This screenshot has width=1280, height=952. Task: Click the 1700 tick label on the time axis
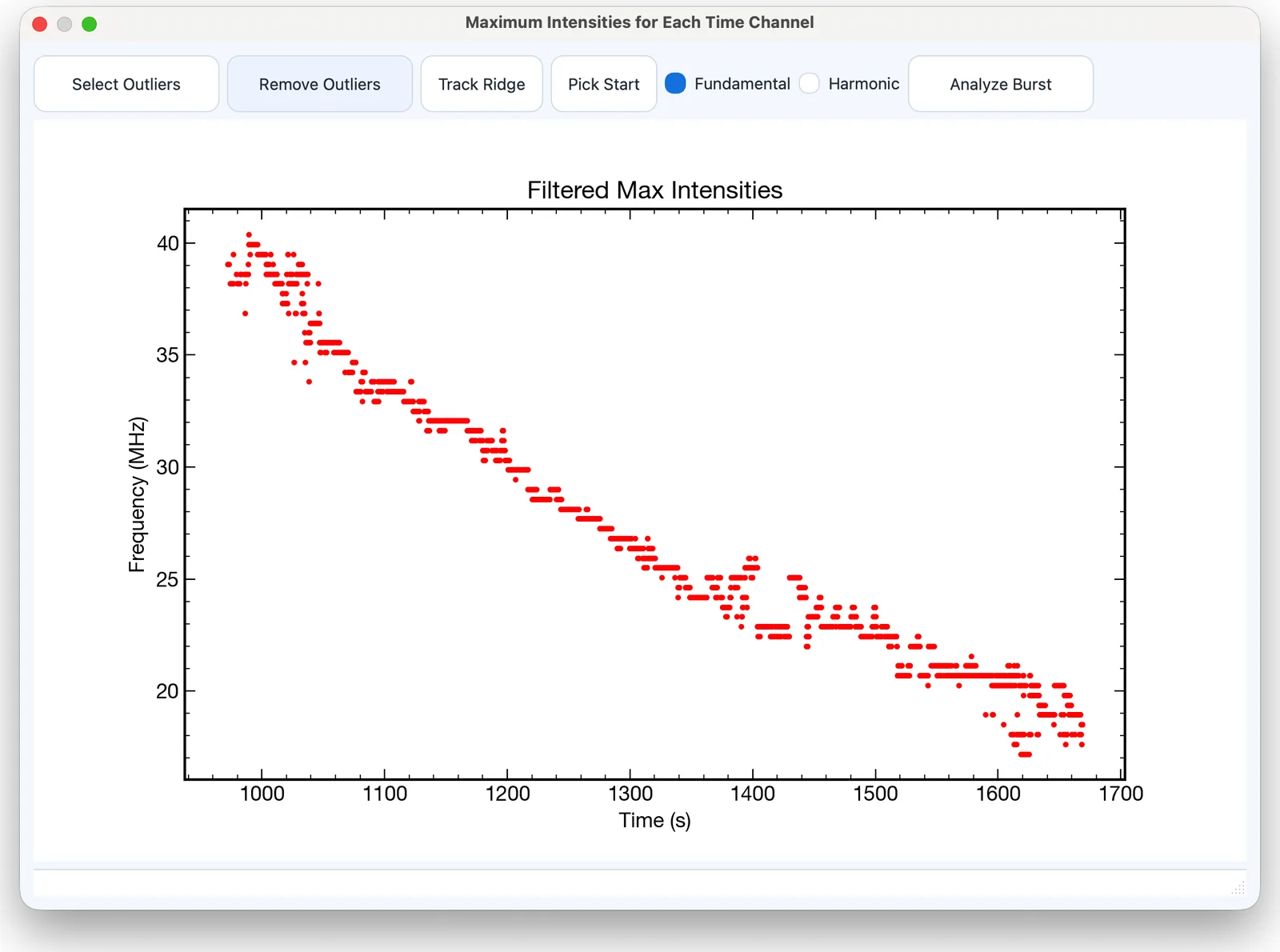tap(1121, 794)
